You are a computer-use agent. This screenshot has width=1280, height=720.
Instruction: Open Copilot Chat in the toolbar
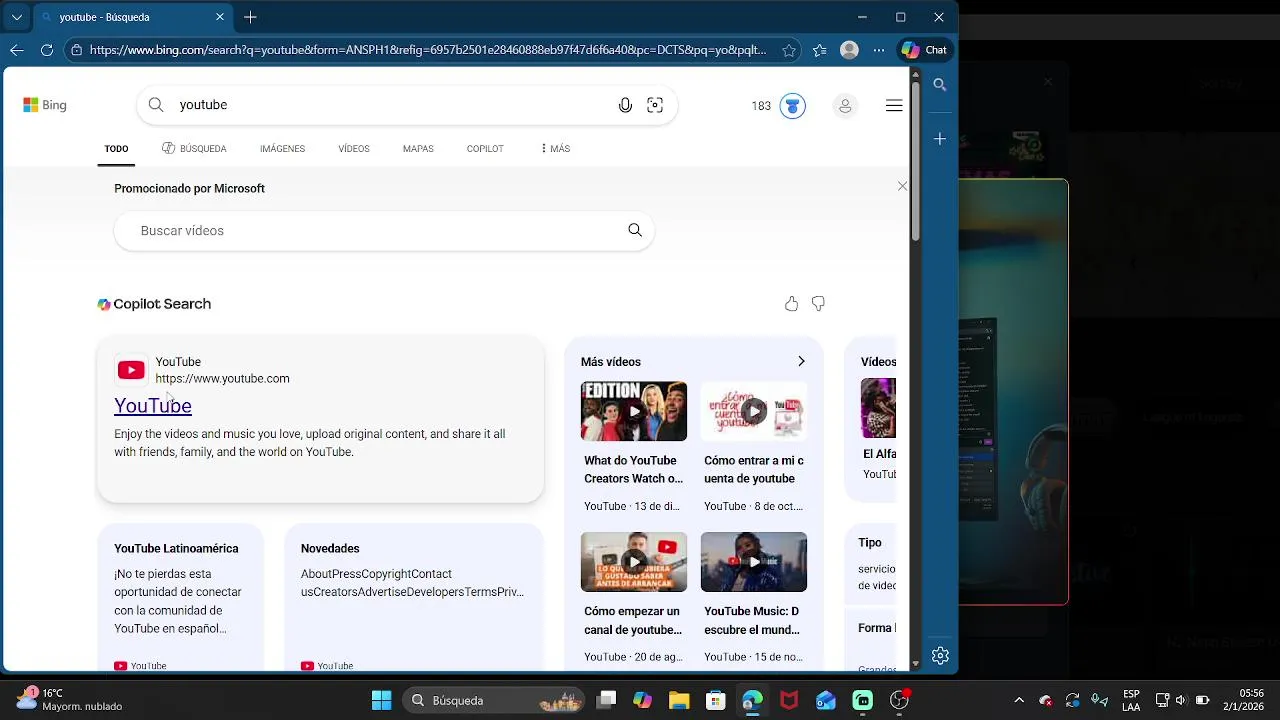pyautogui.click(x=924, y=50)
